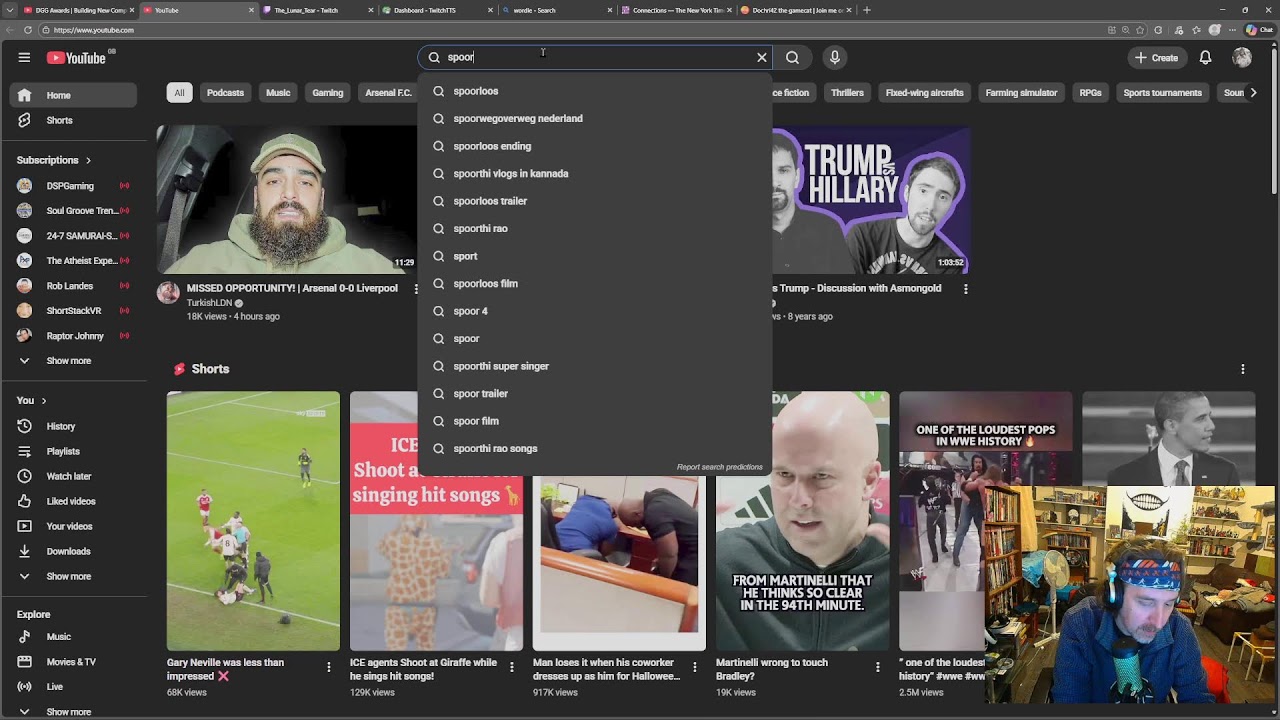The width and height of the screenshot is (1280, 720).
Task: Choose 'spoorwegoverweg nederland' suggestion
Action: tap(595, 119)
